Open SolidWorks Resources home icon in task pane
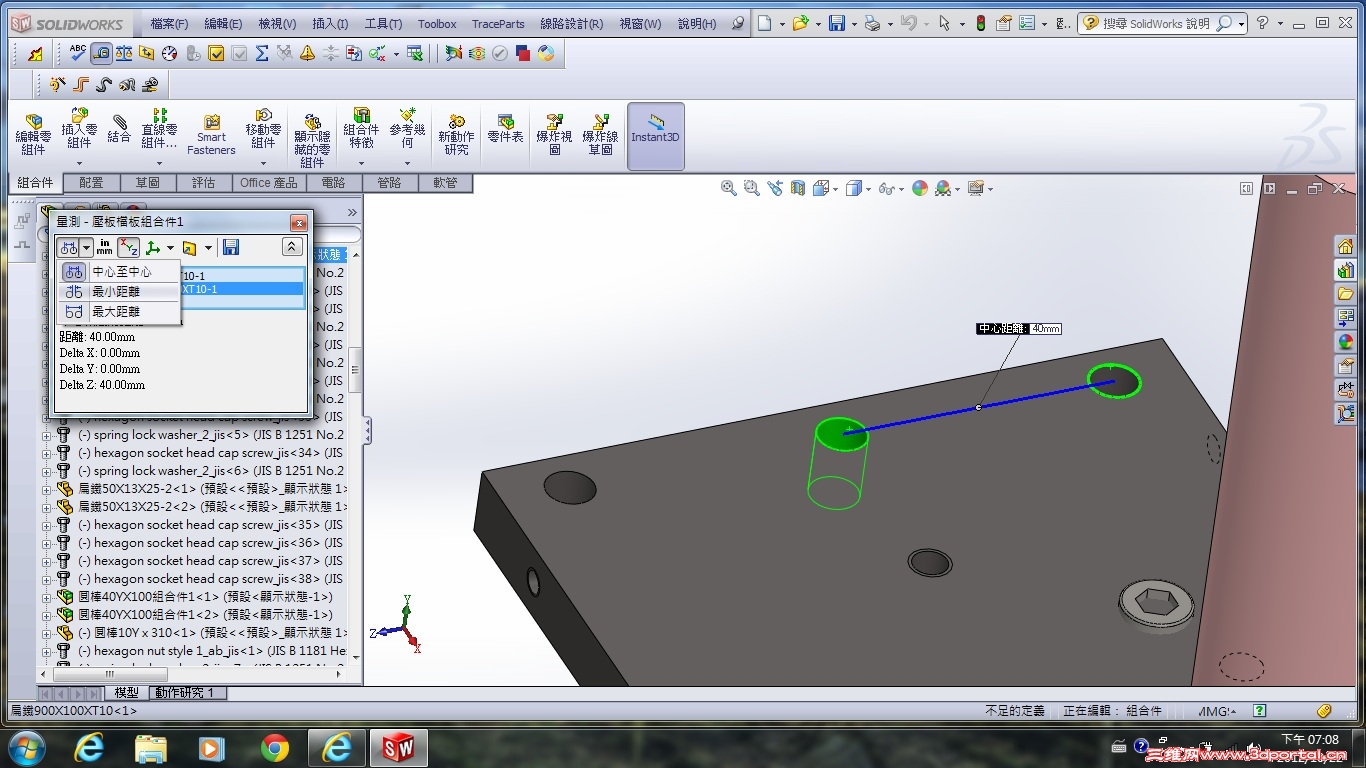This screenshot has height=768, width=1366. [x=1345, y=246]
